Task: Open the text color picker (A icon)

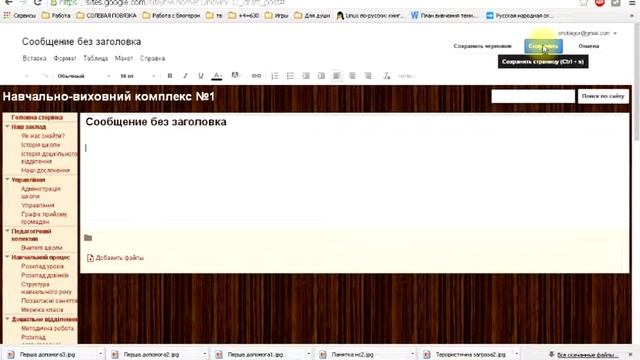Action: [x=217, y=76]
